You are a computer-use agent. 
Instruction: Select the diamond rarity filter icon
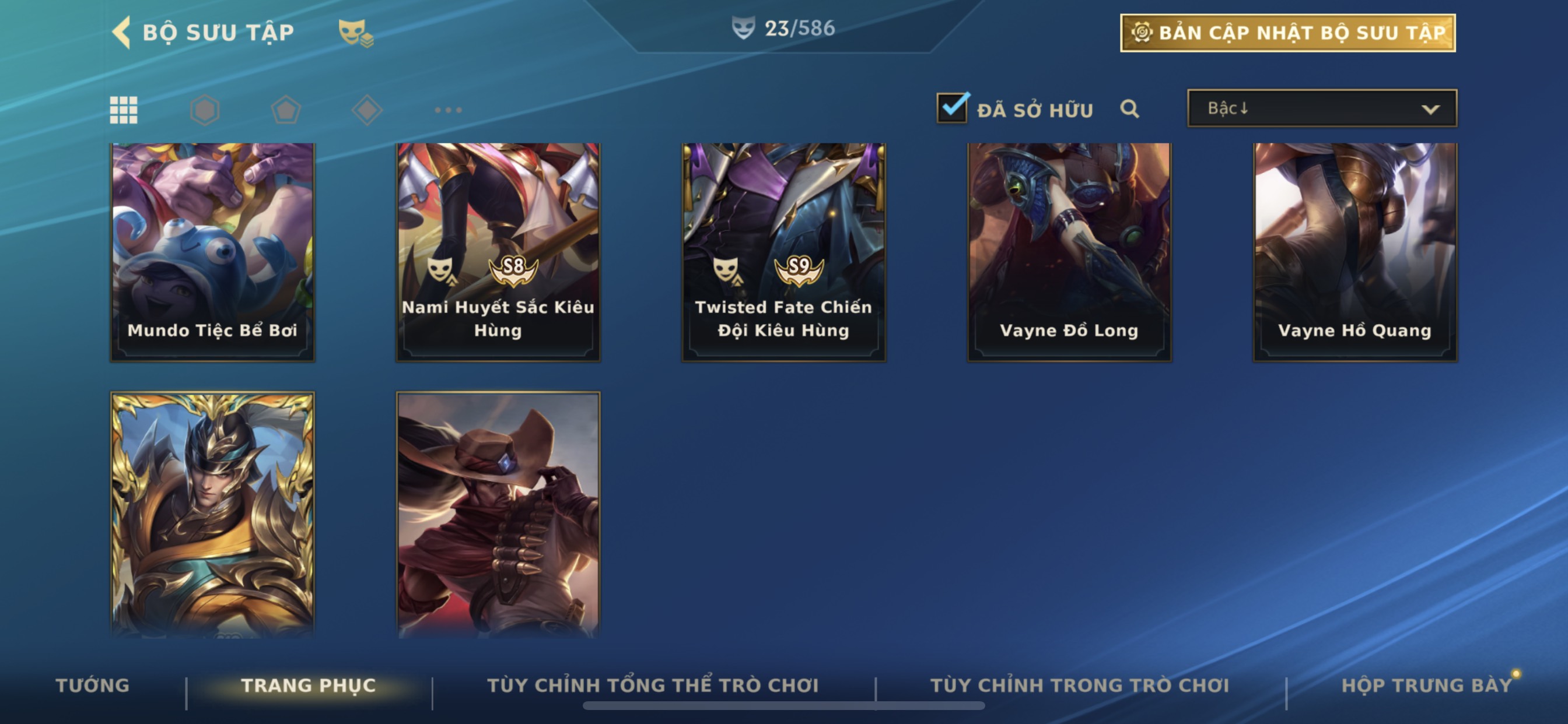click(x=367, y=110)
